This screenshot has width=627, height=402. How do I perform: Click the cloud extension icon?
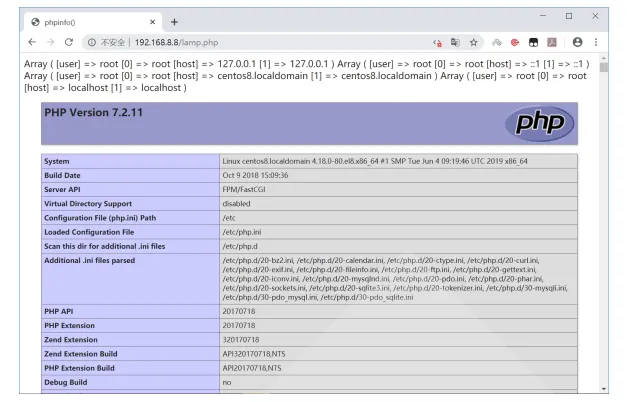point(497,42)
